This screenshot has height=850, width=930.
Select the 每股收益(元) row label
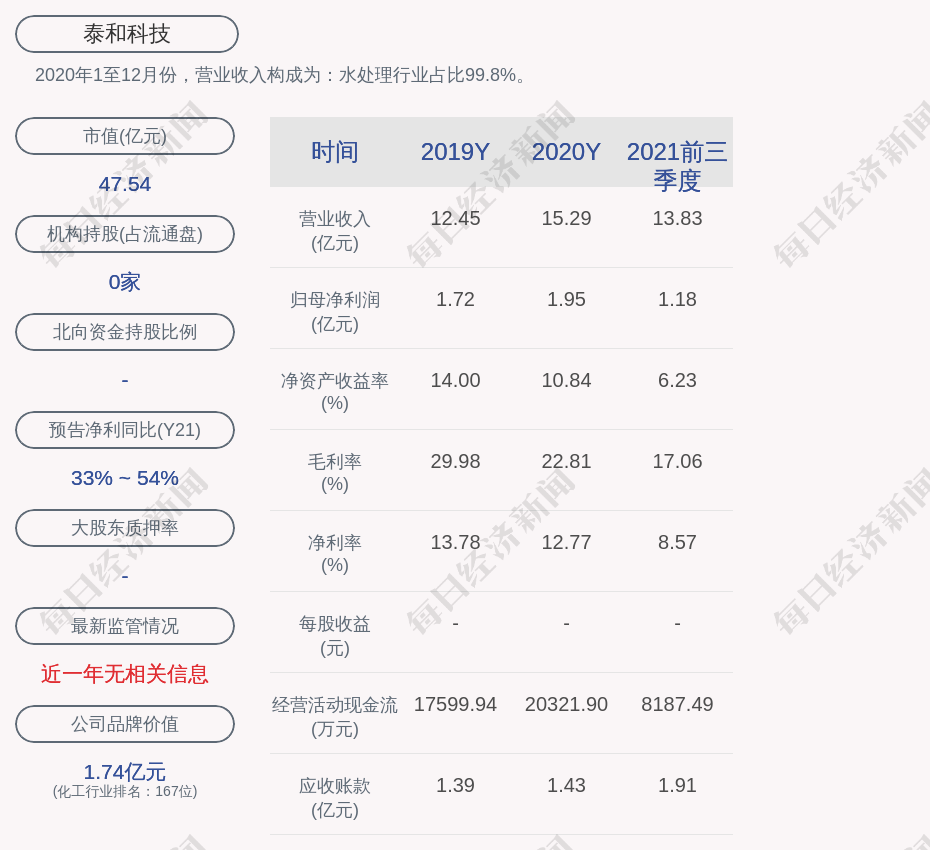pos(335,636)
